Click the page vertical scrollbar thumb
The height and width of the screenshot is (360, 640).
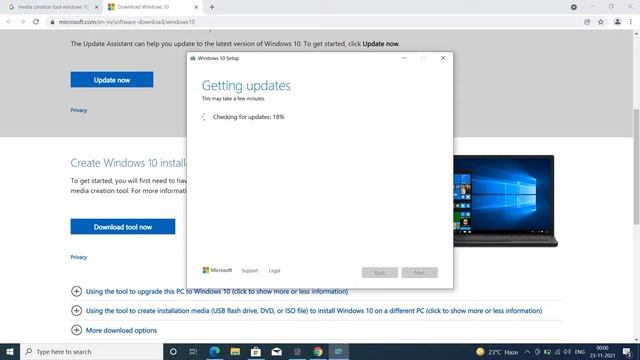(636, 167)
